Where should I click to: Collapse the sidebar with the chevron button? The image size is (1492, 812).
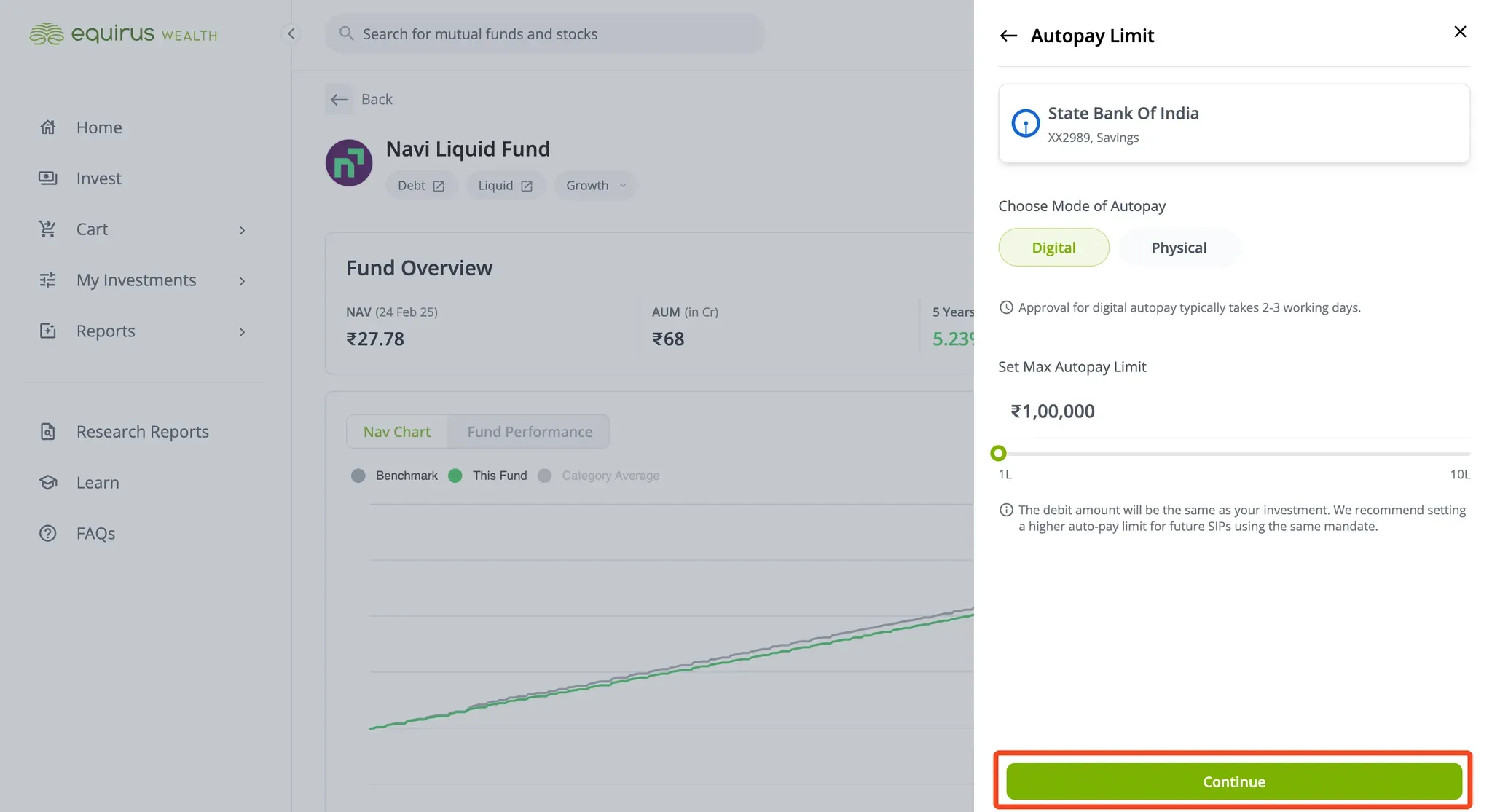coord(291,33)
